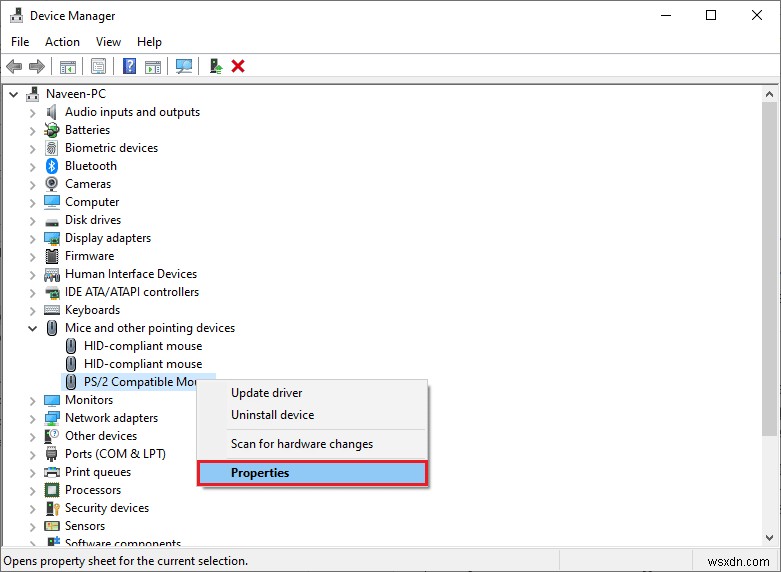This screenshot has height=572, width=781.
Task: Click the Bluetooth category icon
Action: point(52,166)
